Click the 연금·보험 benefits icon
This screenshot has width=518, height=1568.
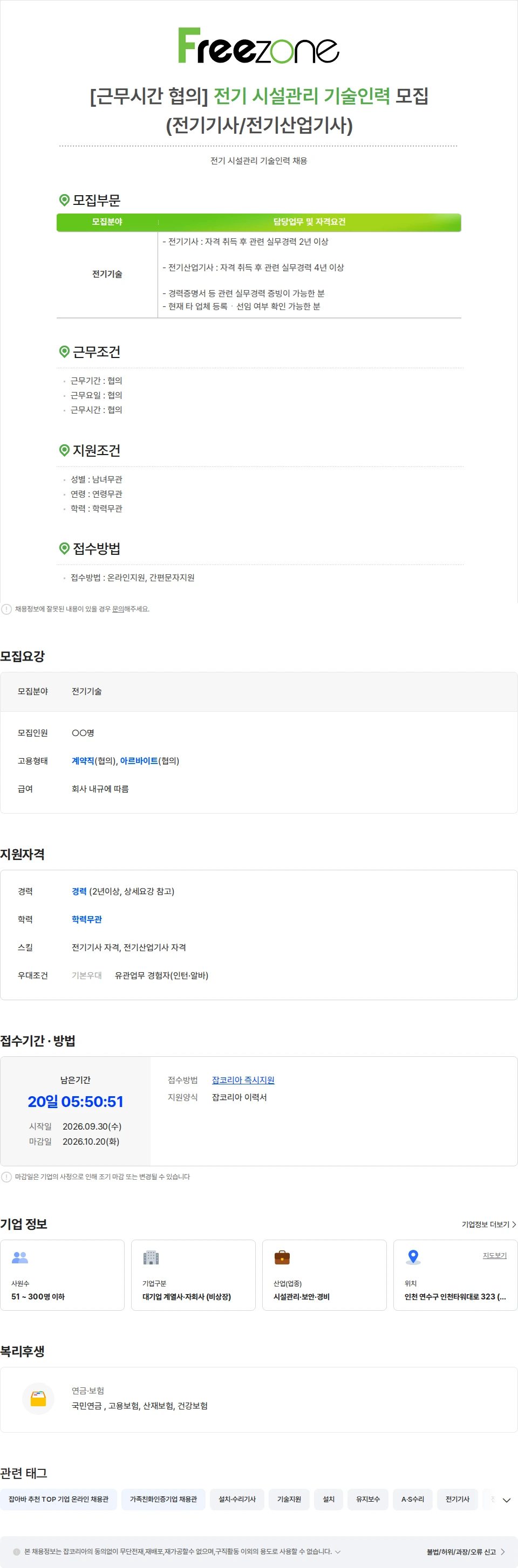38,1398
